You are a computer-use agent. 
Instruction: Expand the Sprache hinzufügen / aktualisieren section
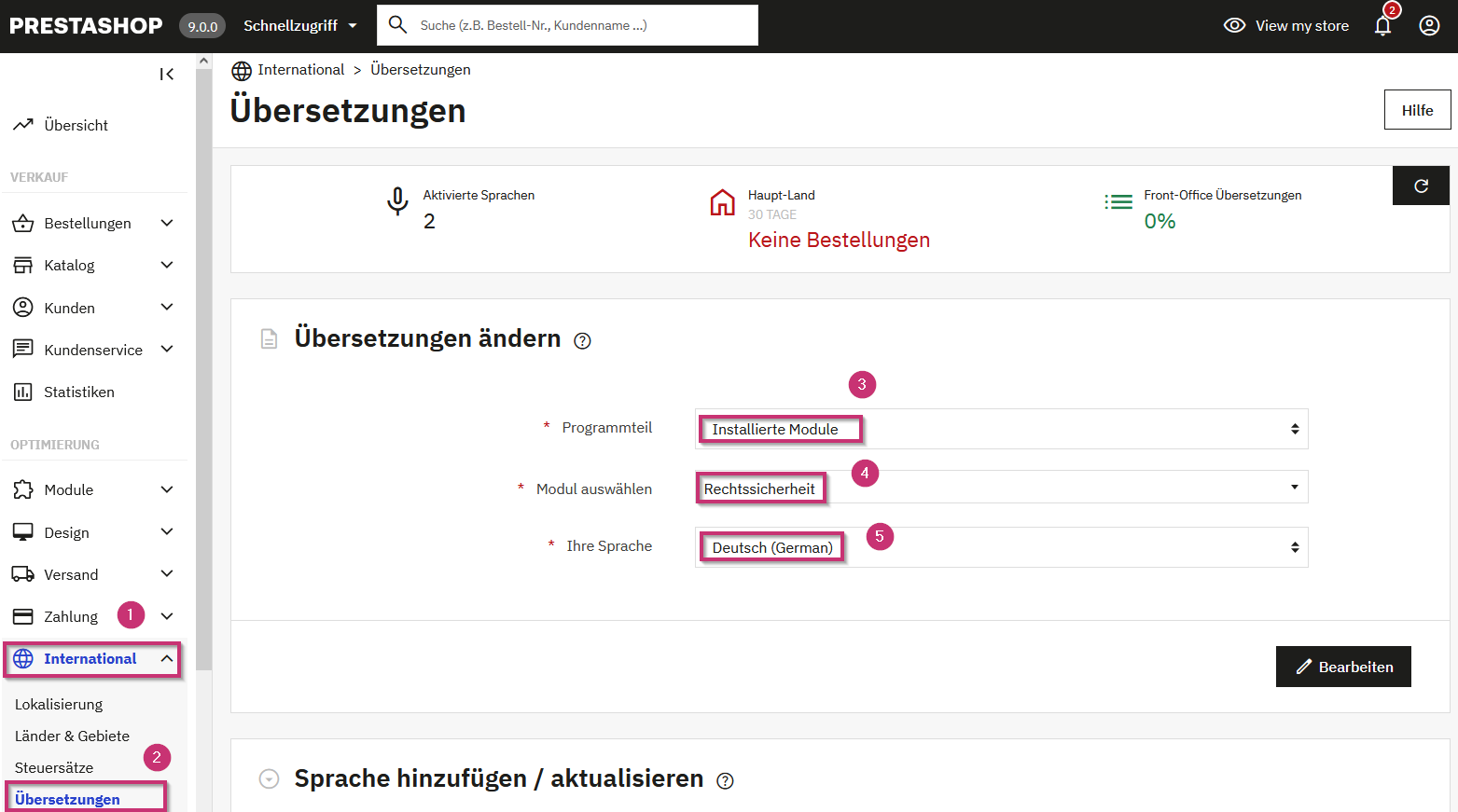tap(270, 779)
